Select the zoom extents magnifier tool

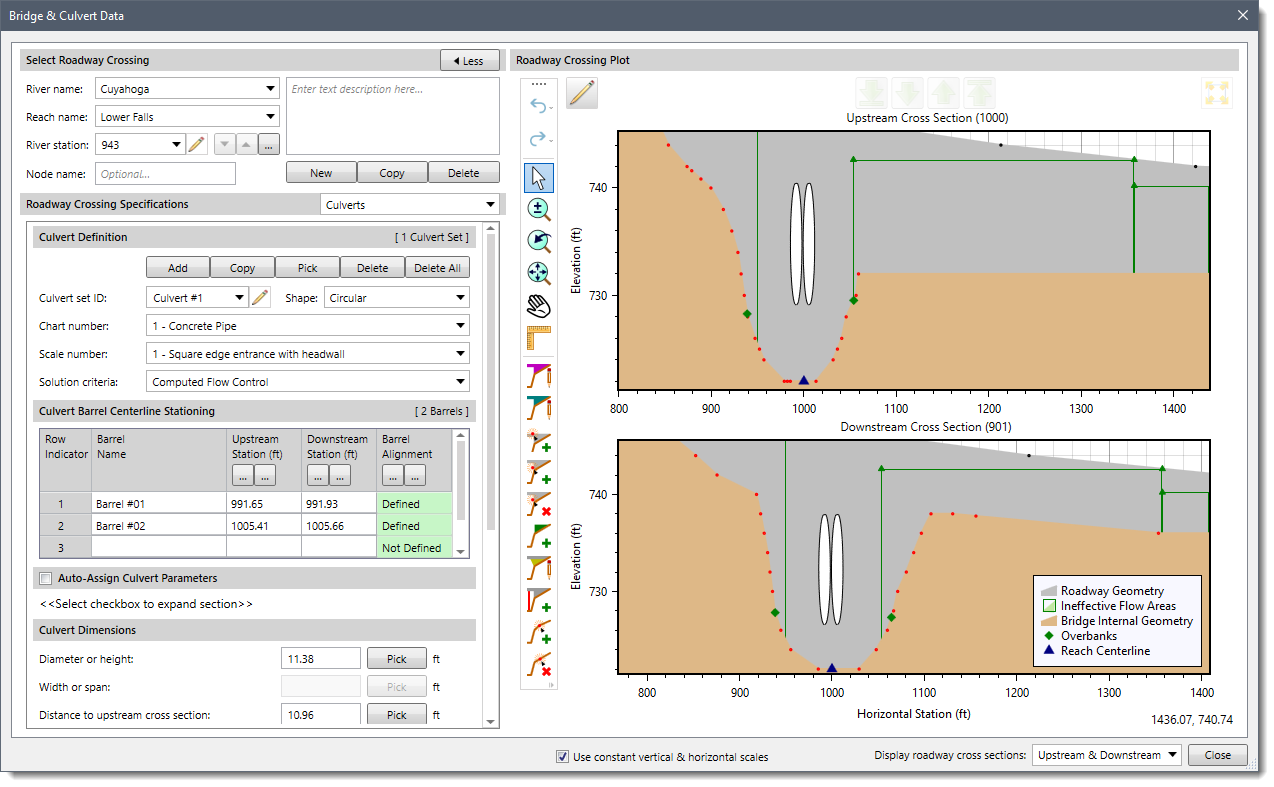pyautogui.click(x=538, y=273)
